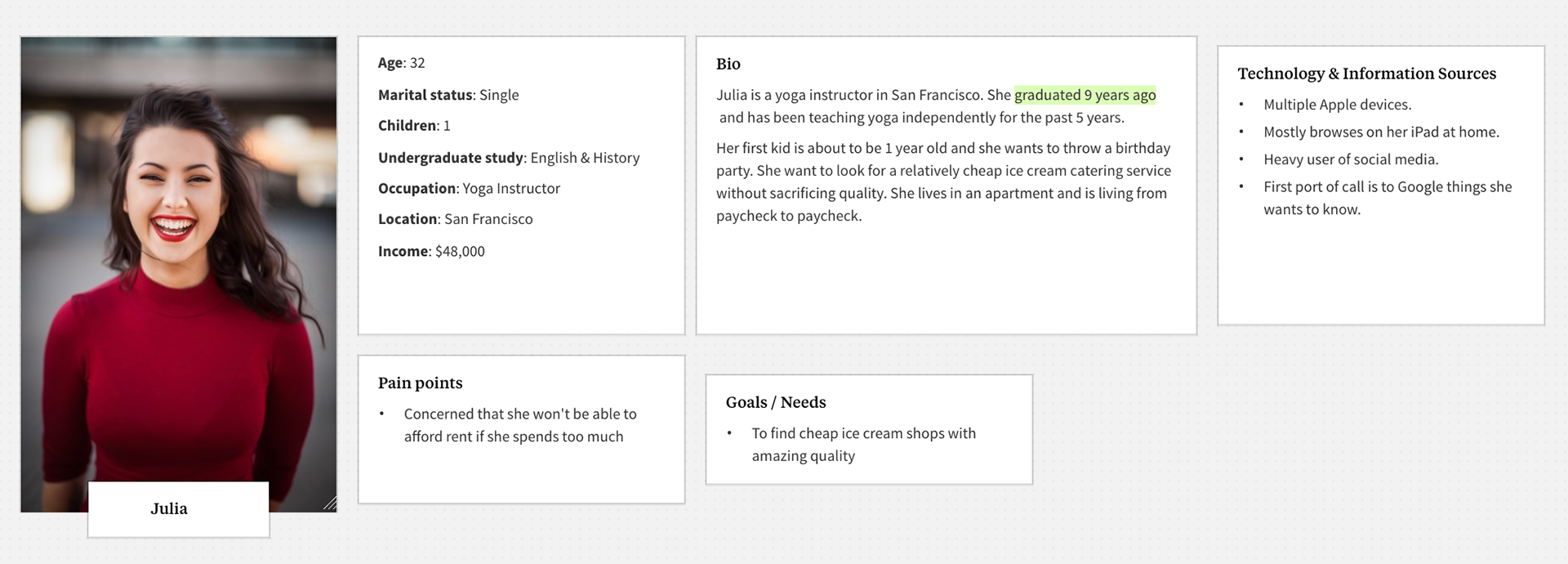Screen dimensions: 1568x564
Task: Select the 'Heavy user of social media' bullet
Action: (1351, 159)
